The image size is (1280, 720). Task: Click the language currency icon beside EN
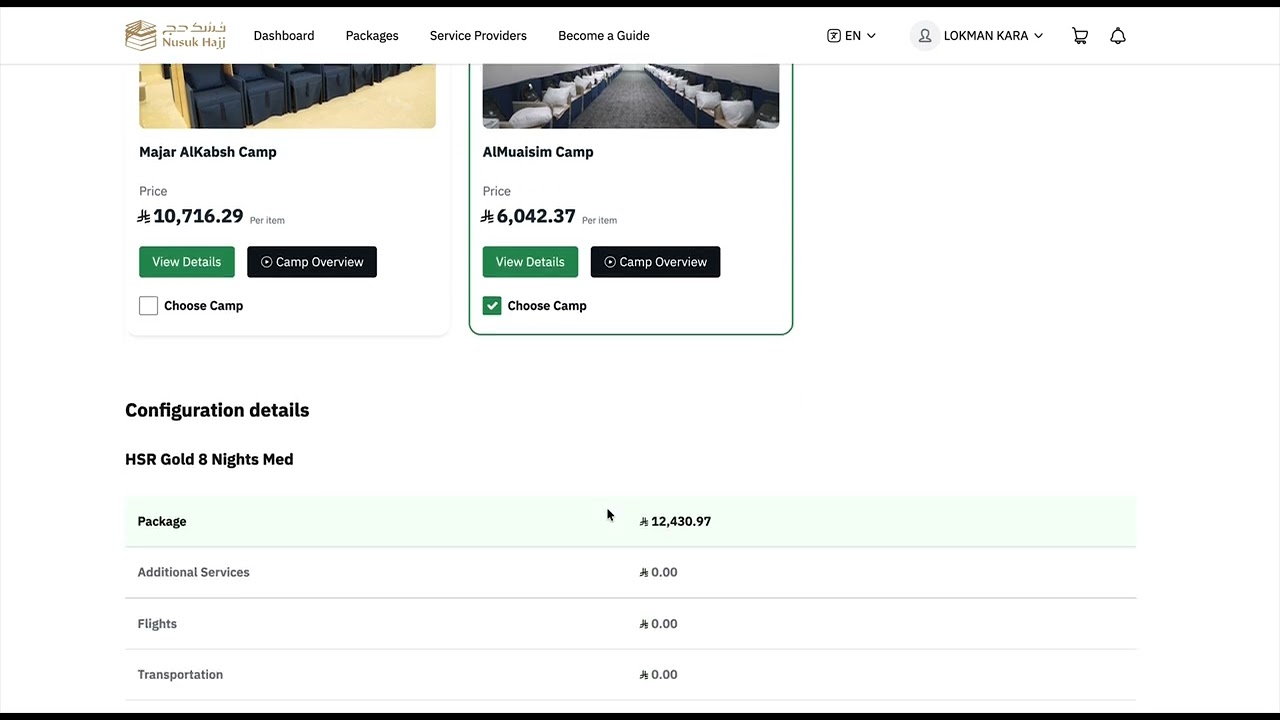(x=834, y=36)
